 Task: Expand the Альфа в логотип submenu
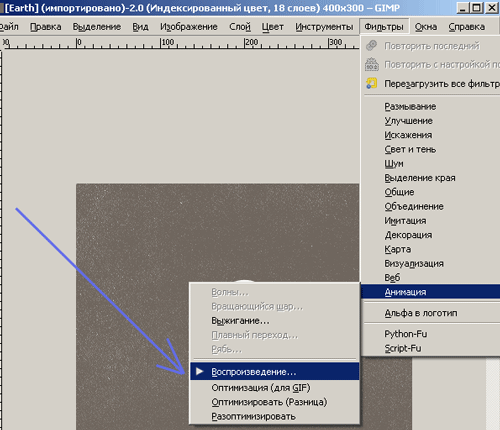point(431,313)
